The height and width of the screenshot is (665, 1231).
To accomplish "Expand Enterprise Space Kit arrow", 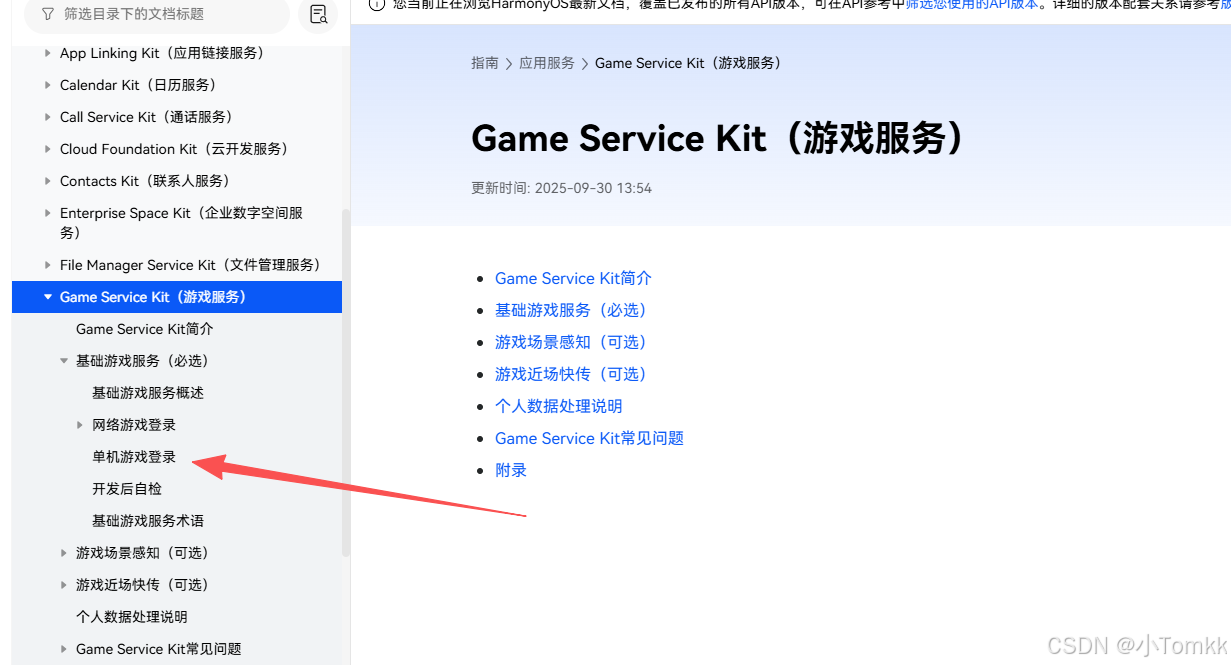I will (x=48, y=213).
